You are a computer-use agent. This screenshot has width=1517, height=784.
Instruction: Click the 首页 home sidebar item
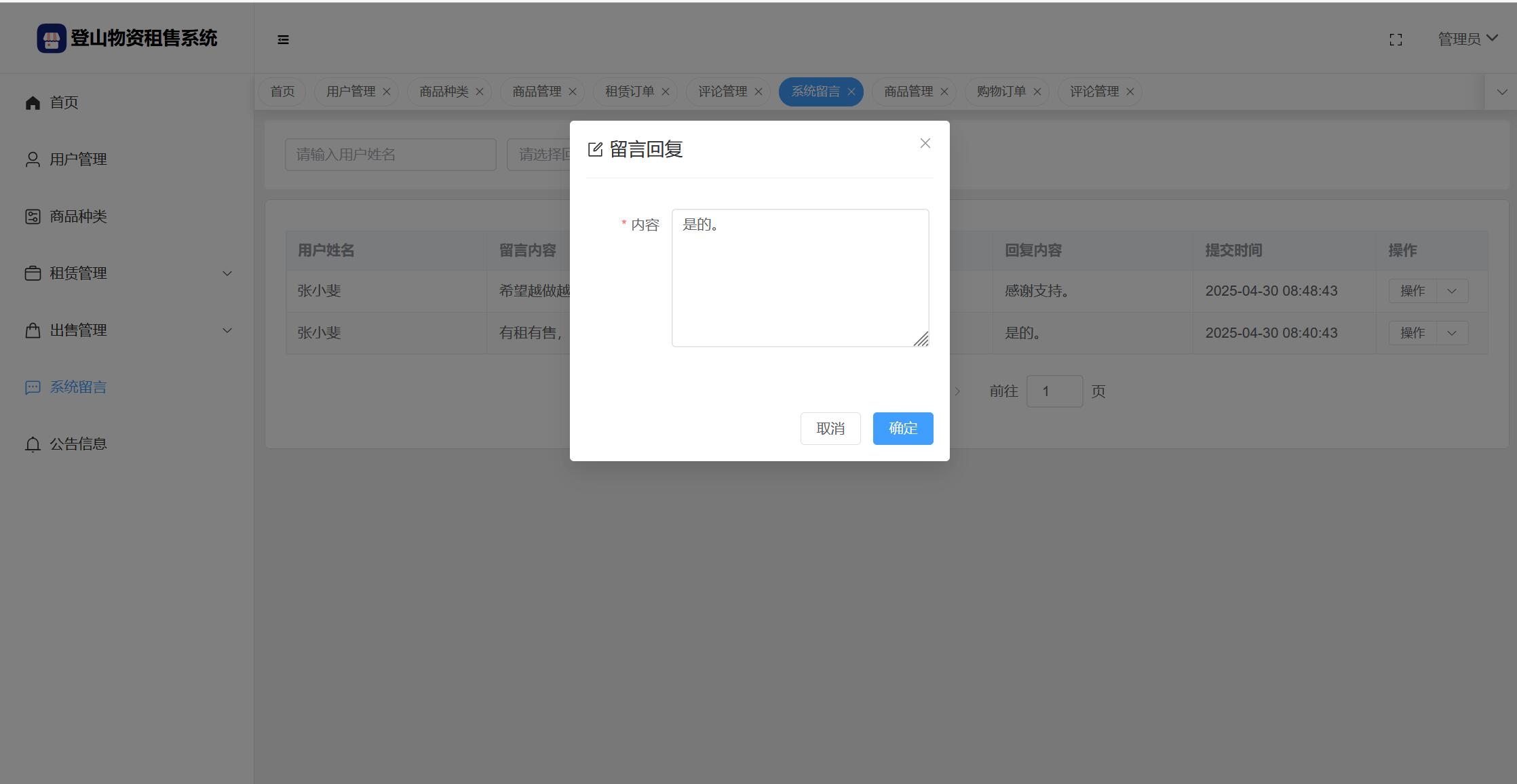point(64,102)
